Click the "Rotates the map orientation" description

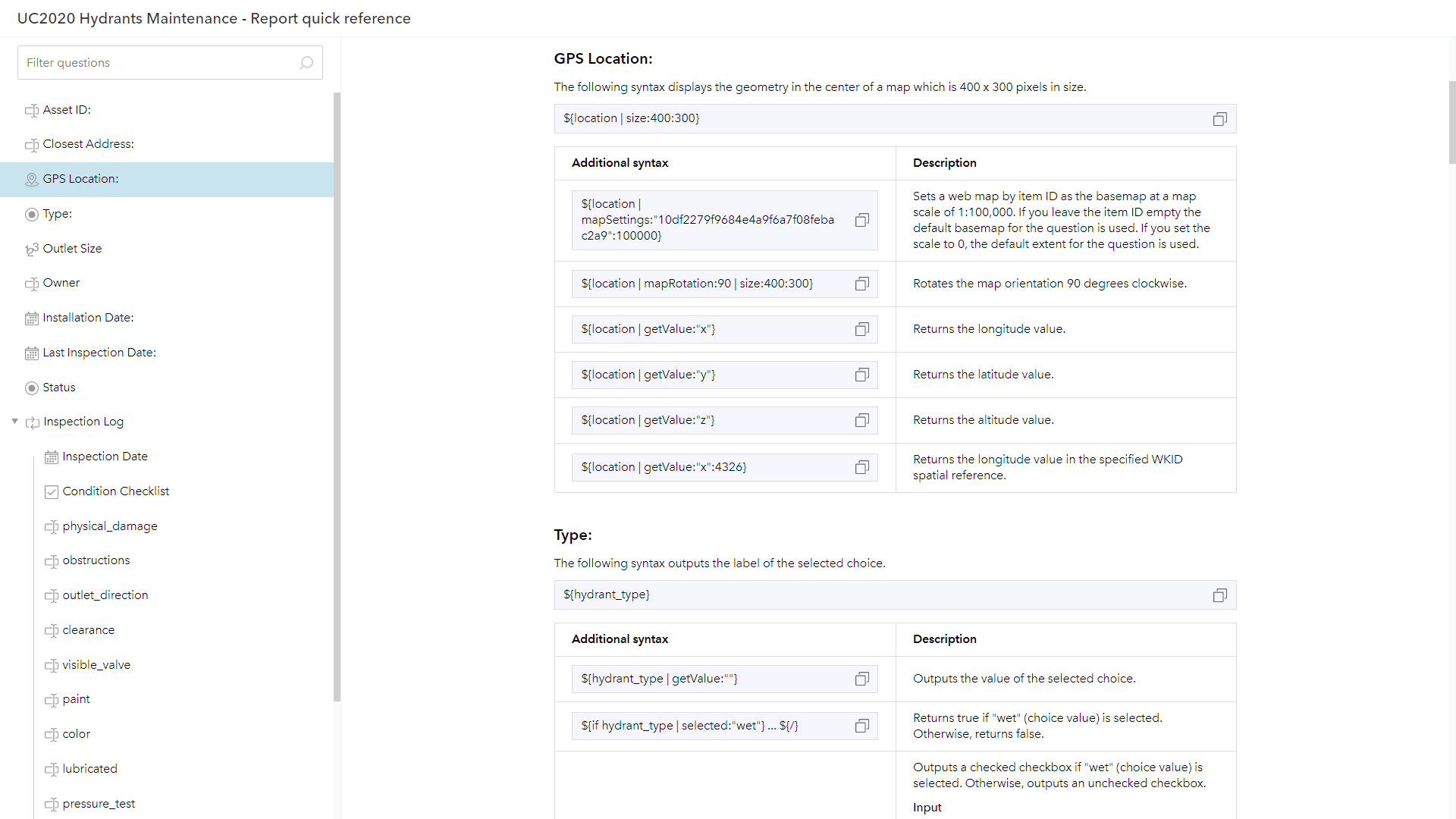pos(1050,284)
